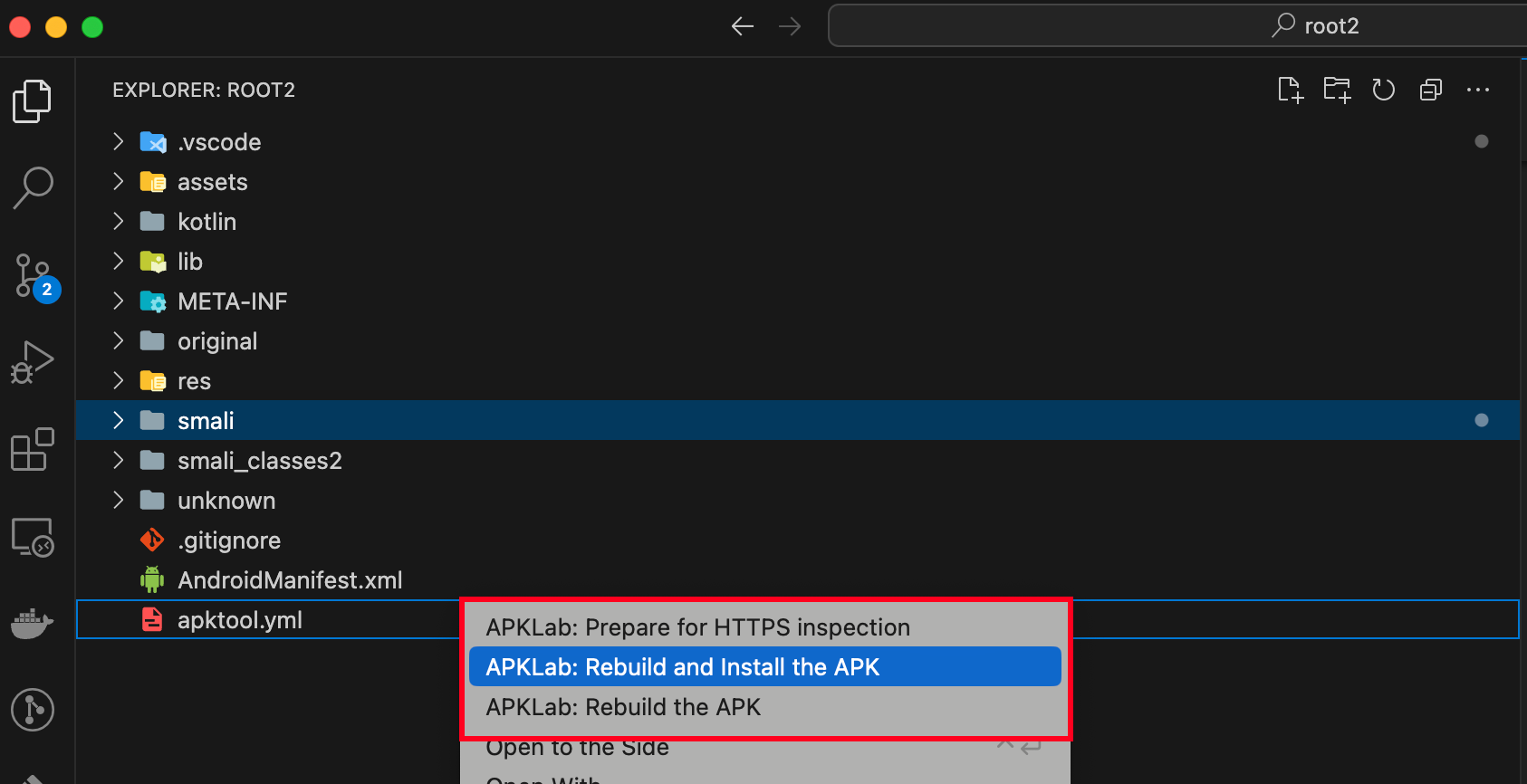Screen dimensions: 1527x784
Task: Choose APKLab: Prepare for HTTPS inspection
Action: tap(697, 627)
